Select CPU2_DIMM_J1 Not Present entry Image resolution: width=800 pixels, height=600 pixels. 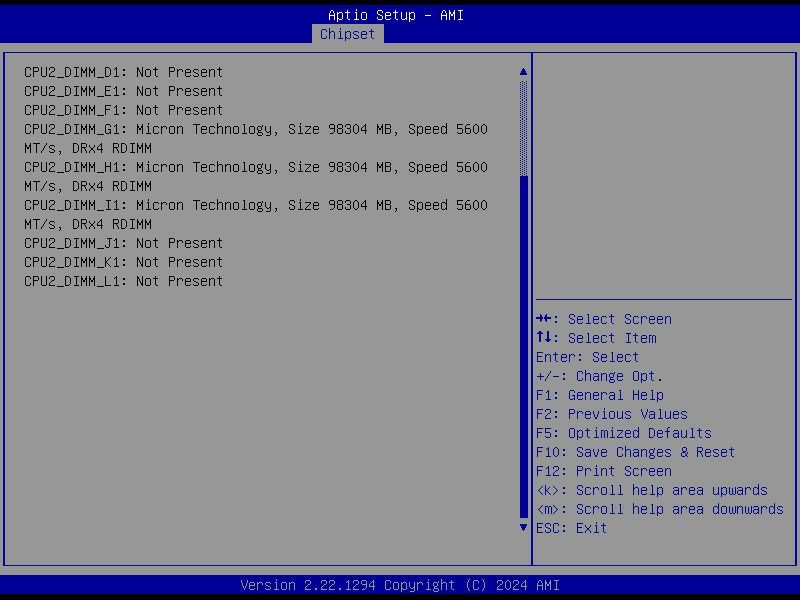[123, 243]
